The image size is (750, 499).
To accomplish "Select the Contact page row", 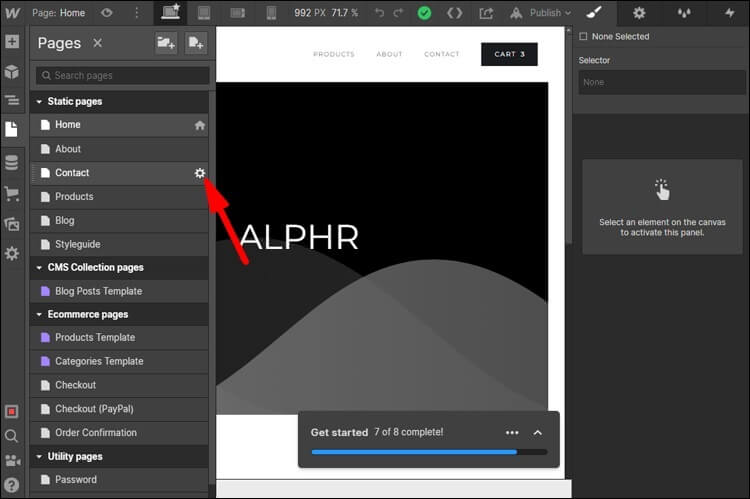I will coord(119,173).
